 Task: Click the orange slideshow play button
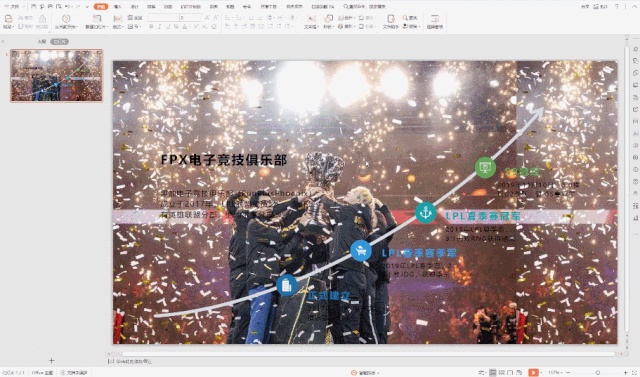tap(533, 373)
